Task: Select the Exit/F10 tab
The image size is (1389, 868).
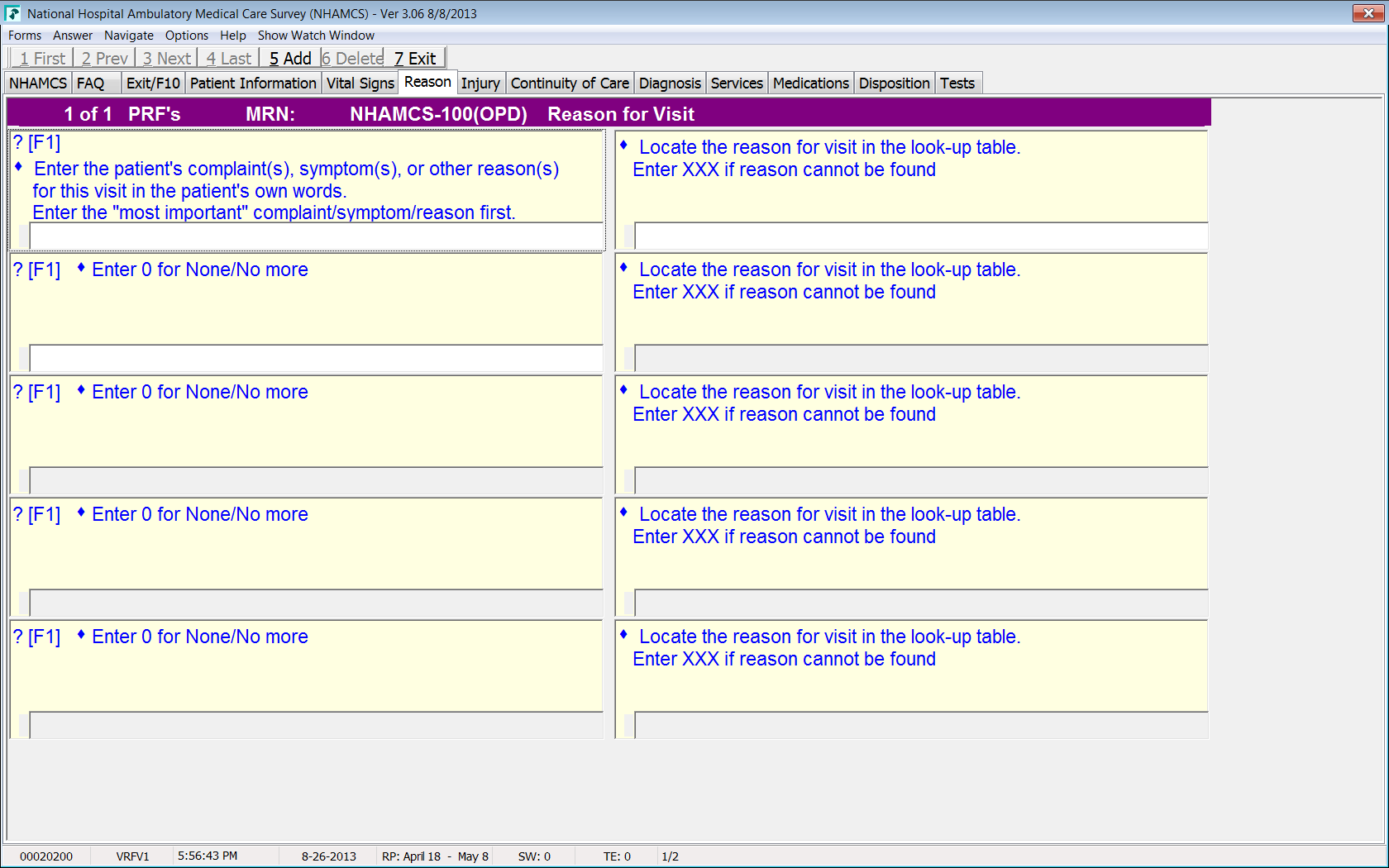Action: pos(153,83)
